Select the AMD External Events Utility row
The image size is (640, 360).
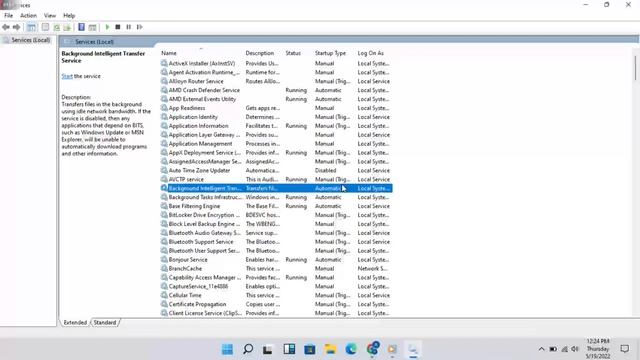(x=276, y=99)
